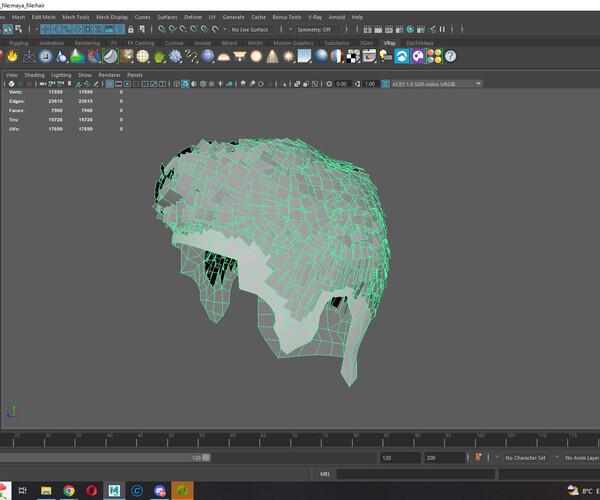Image resolution: width=600 pixels, height=500 pixels.
Task: Select the V-Ray sphere light icon
Action: point(256,56)
